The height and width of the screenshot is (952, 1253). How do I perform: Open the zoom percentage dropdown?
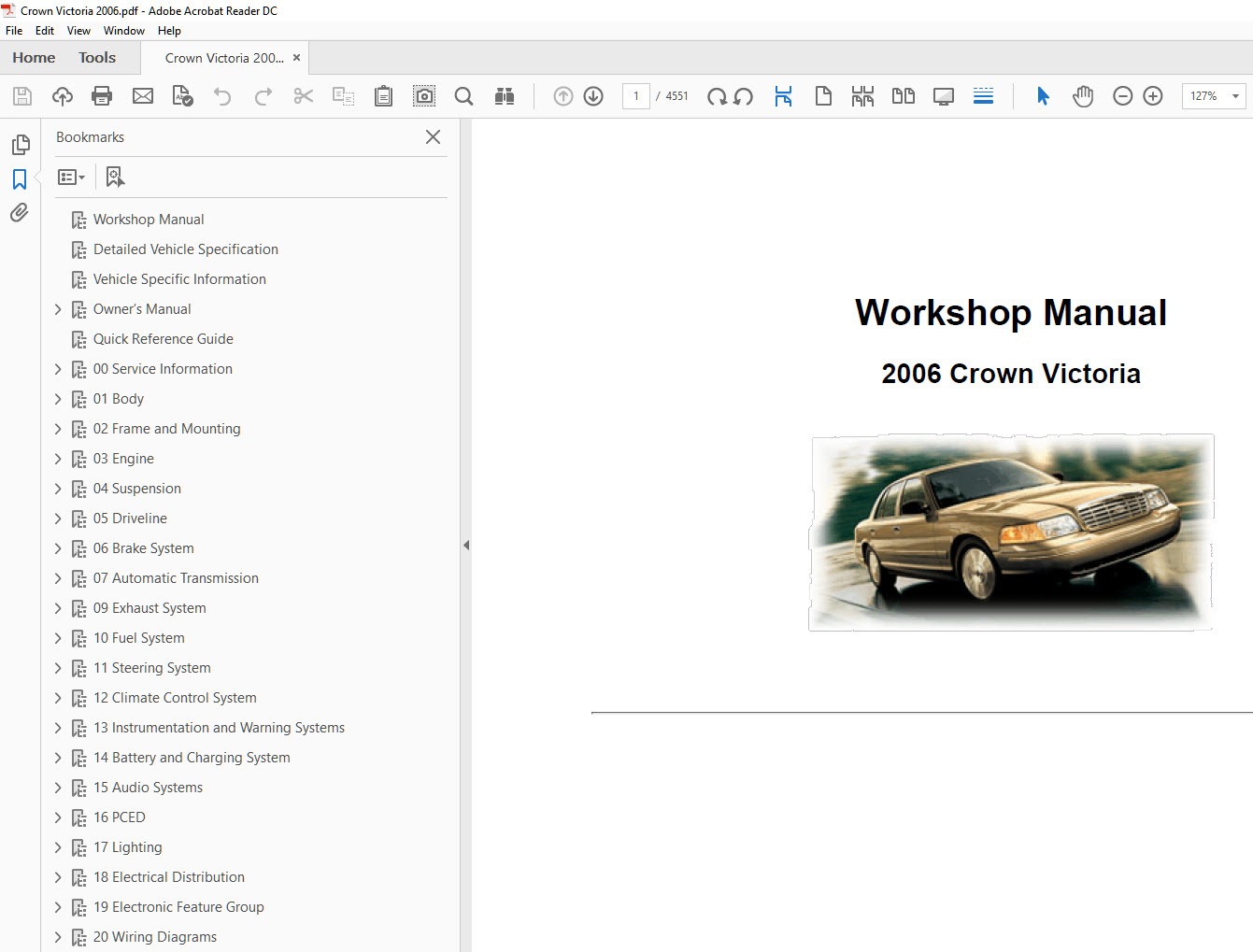click(x=1235, y=96)
